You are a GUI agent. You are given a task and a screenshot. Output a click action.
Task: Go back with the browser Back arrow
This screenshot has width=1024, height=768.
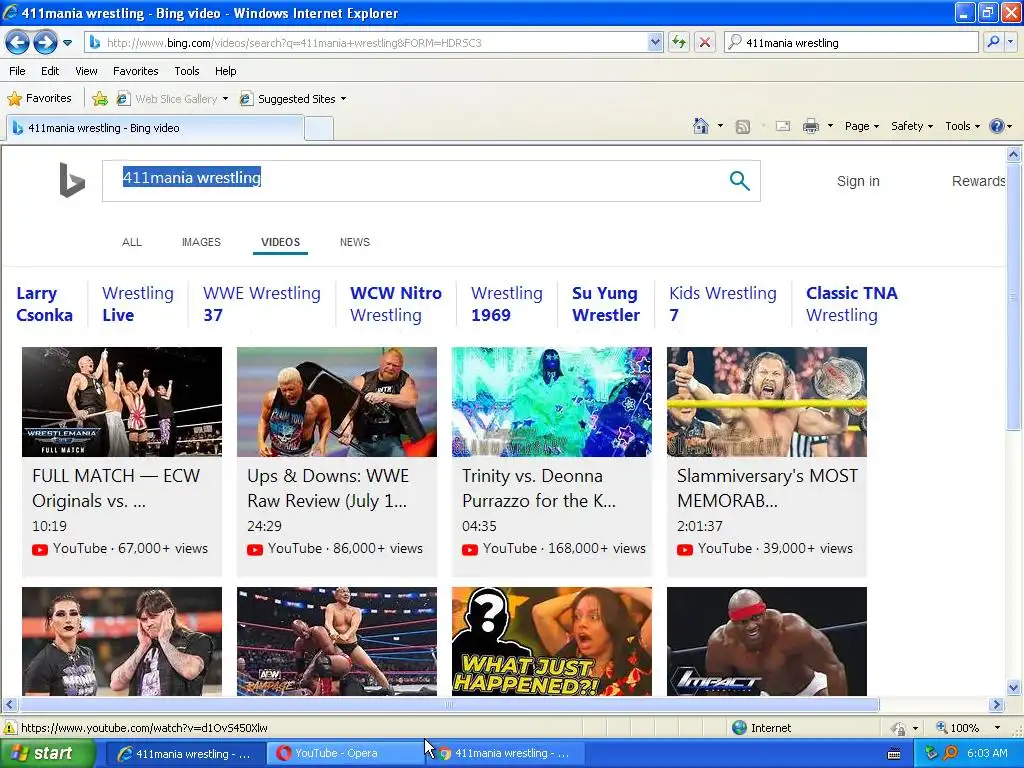click(x=18, y=43)
